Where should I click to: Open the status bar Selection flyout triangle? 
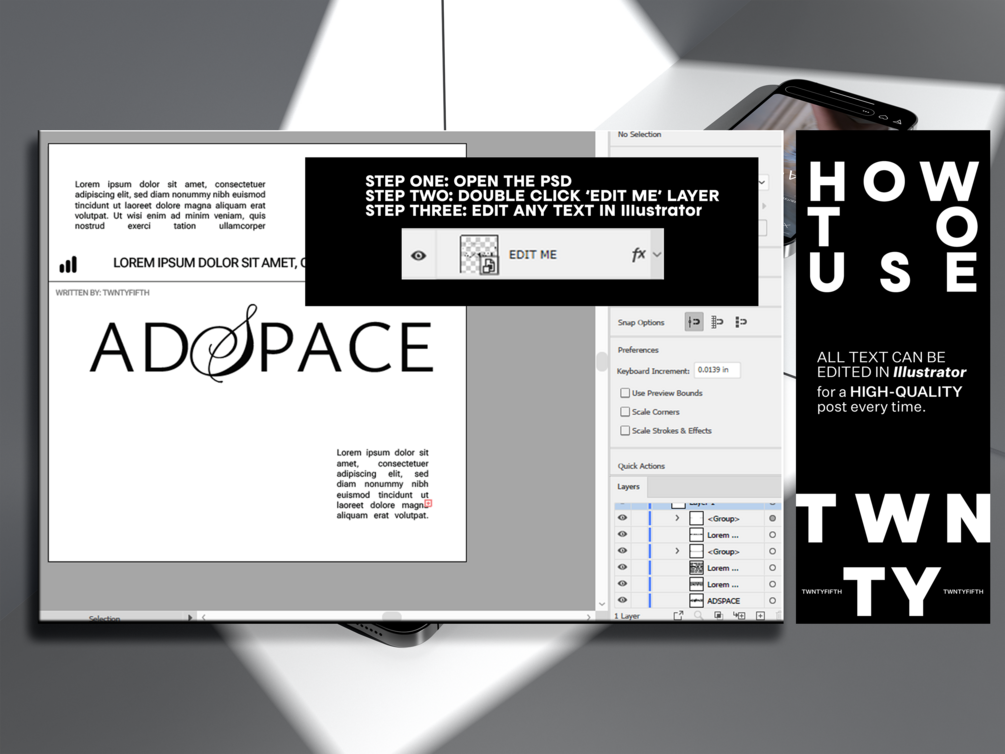point(190,617)
